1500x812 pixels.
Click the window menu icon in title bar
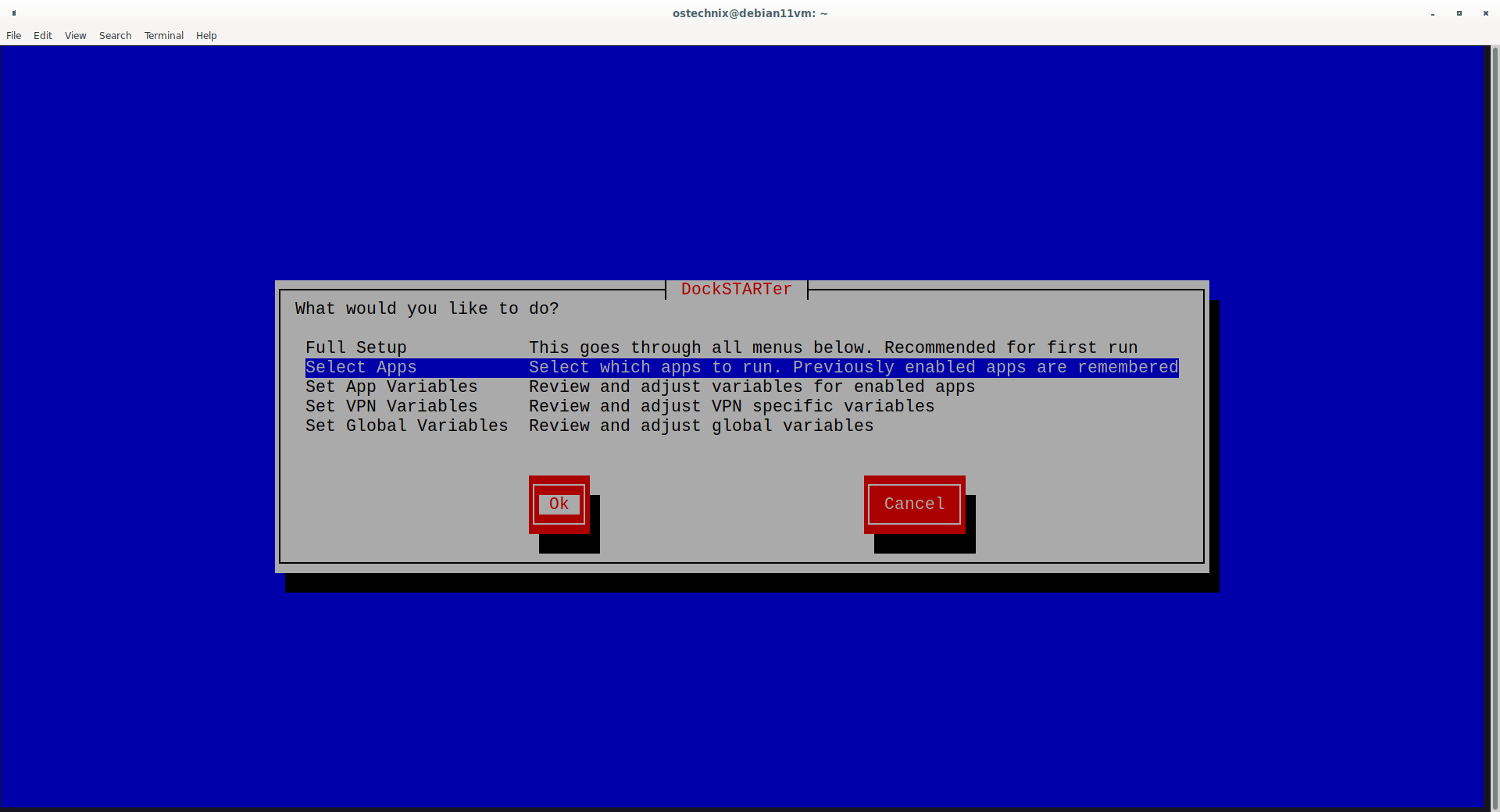[14, 13]
